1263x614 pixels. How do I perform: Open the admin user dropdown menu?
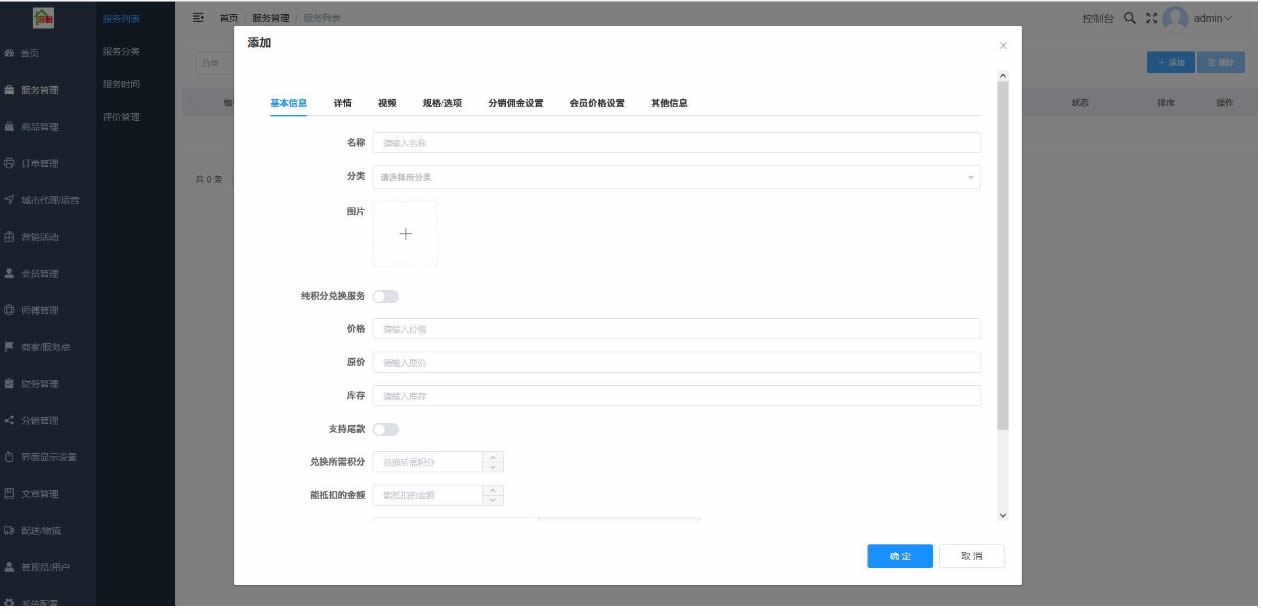(x=1212, y=18)
